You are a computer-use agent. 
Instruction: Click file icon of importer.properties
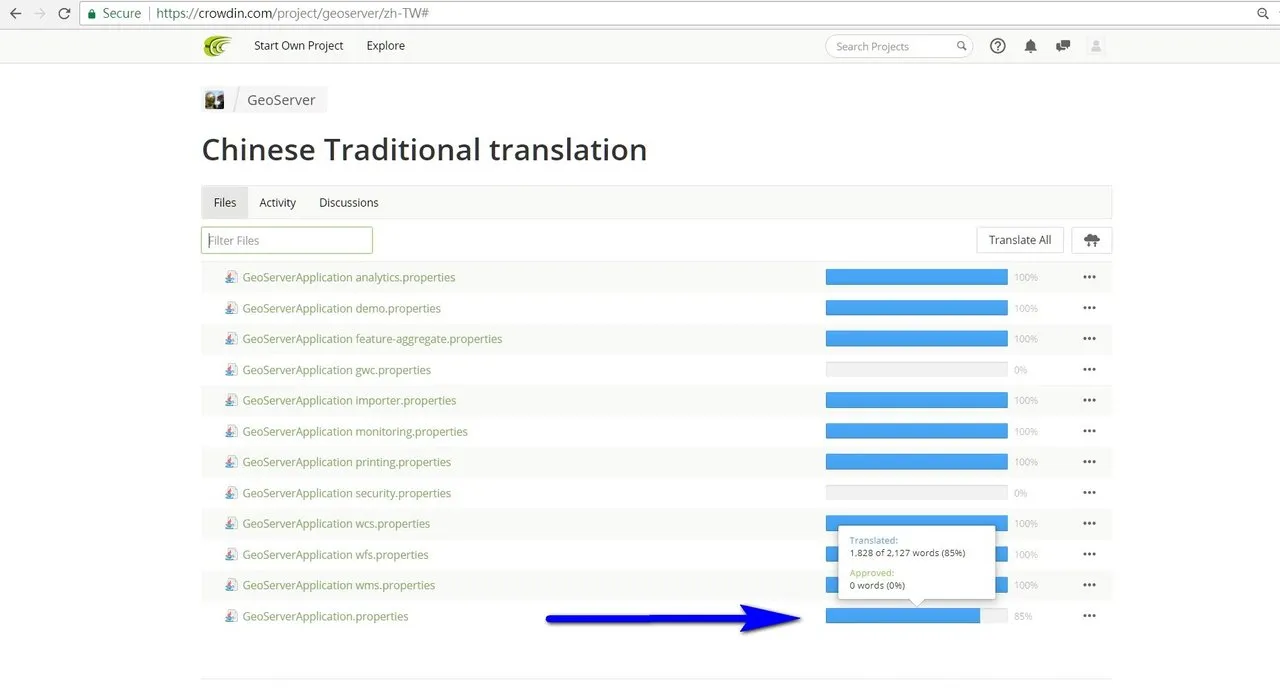(x=231, y=400)
